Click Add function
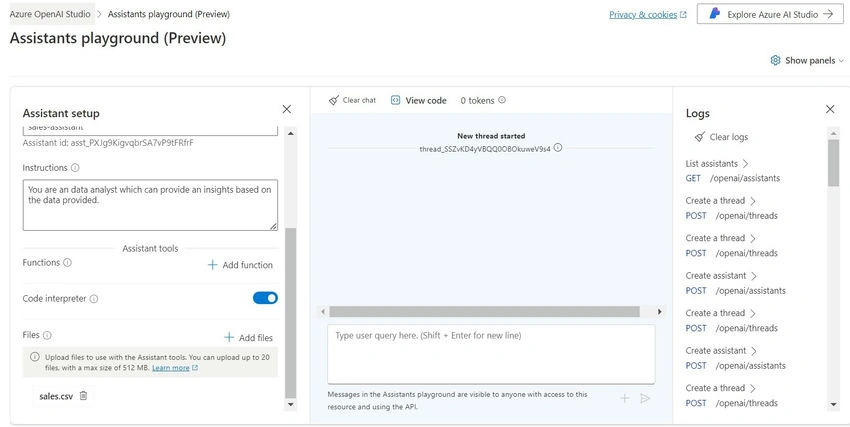This screenshot has height=427, width=850. point(240,265)
